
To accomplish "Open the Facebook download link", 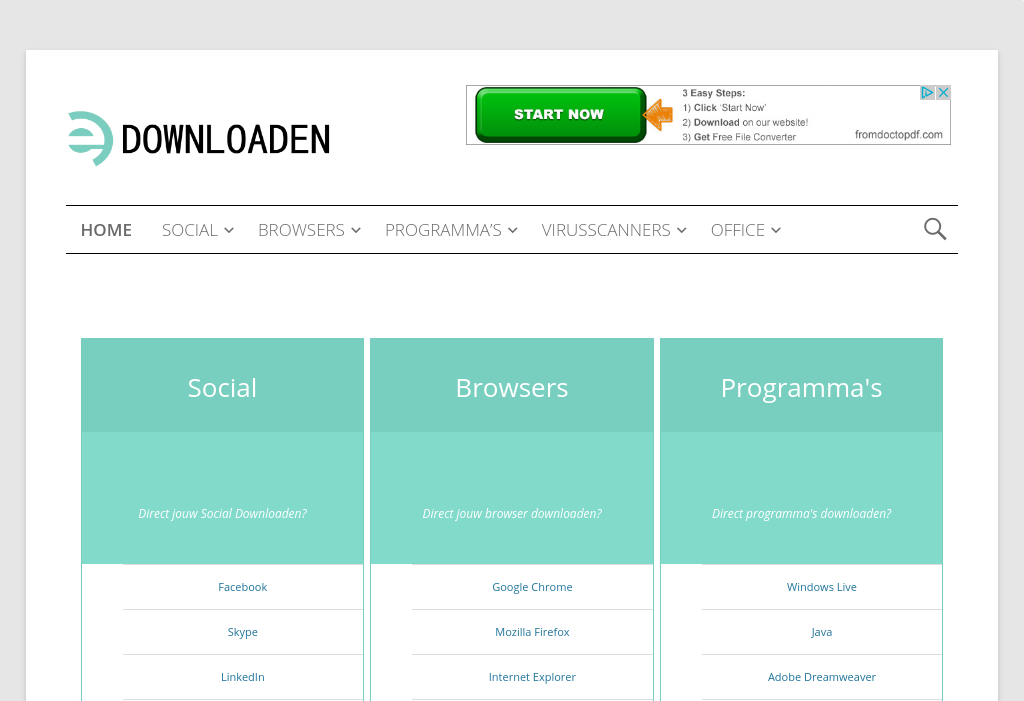I will tap(242, 587).
